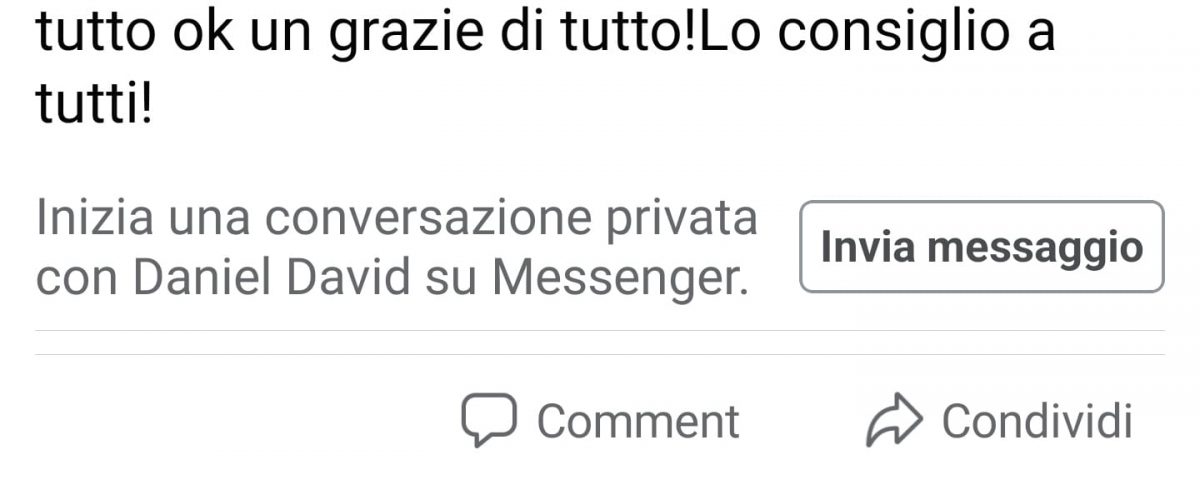Tap the Comment speech bubble icon
Image resolution: width=1200 pixels, height=480 pixels.
point(488,421)
